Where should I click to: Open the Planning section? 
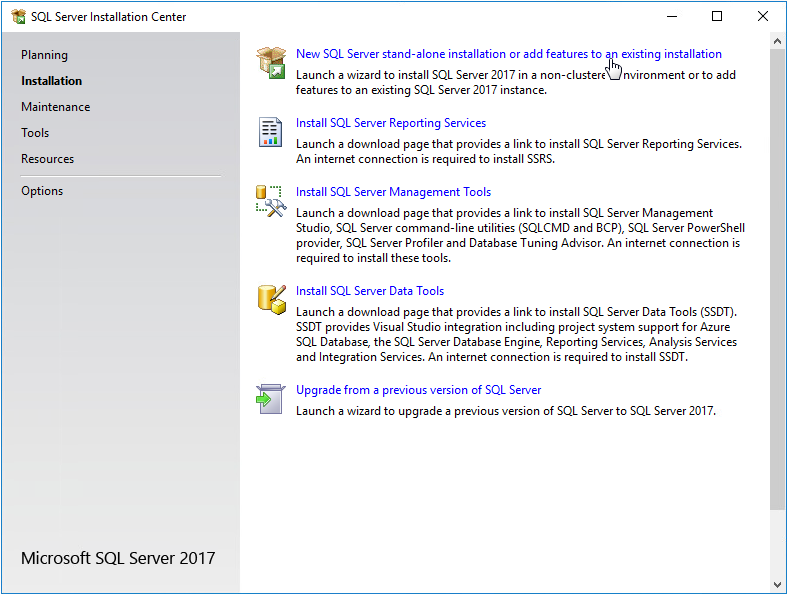(44, 55)
